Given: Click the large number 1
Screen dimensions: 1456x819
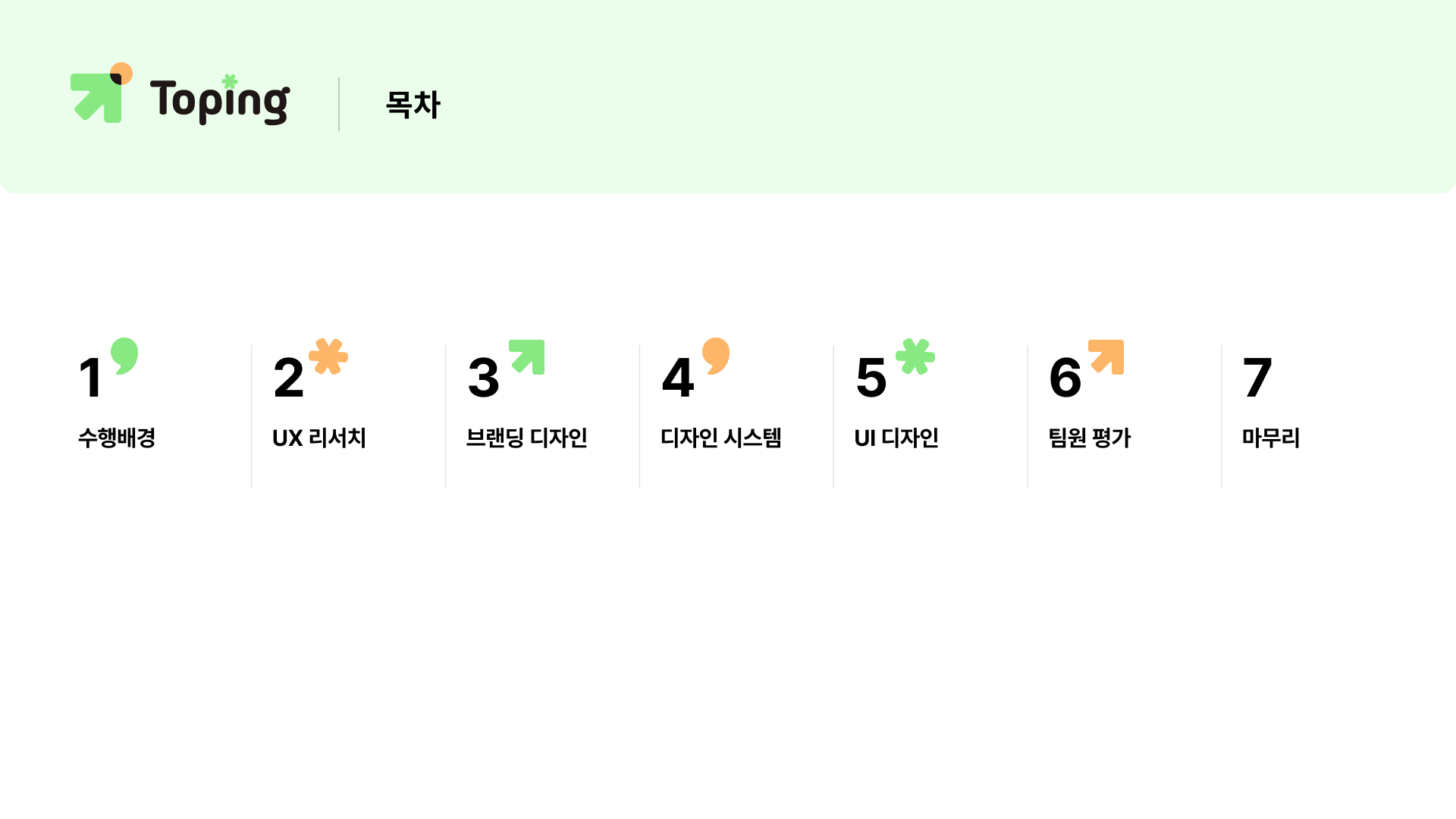Looking at the screenshot, I should [x=91, y=378].
